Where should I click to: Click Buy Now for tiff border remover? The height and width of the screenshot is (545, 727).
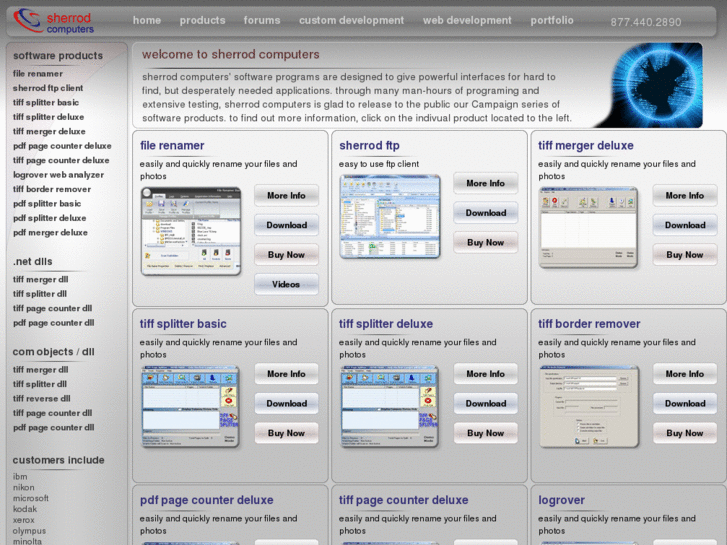(x=685, y=433)
